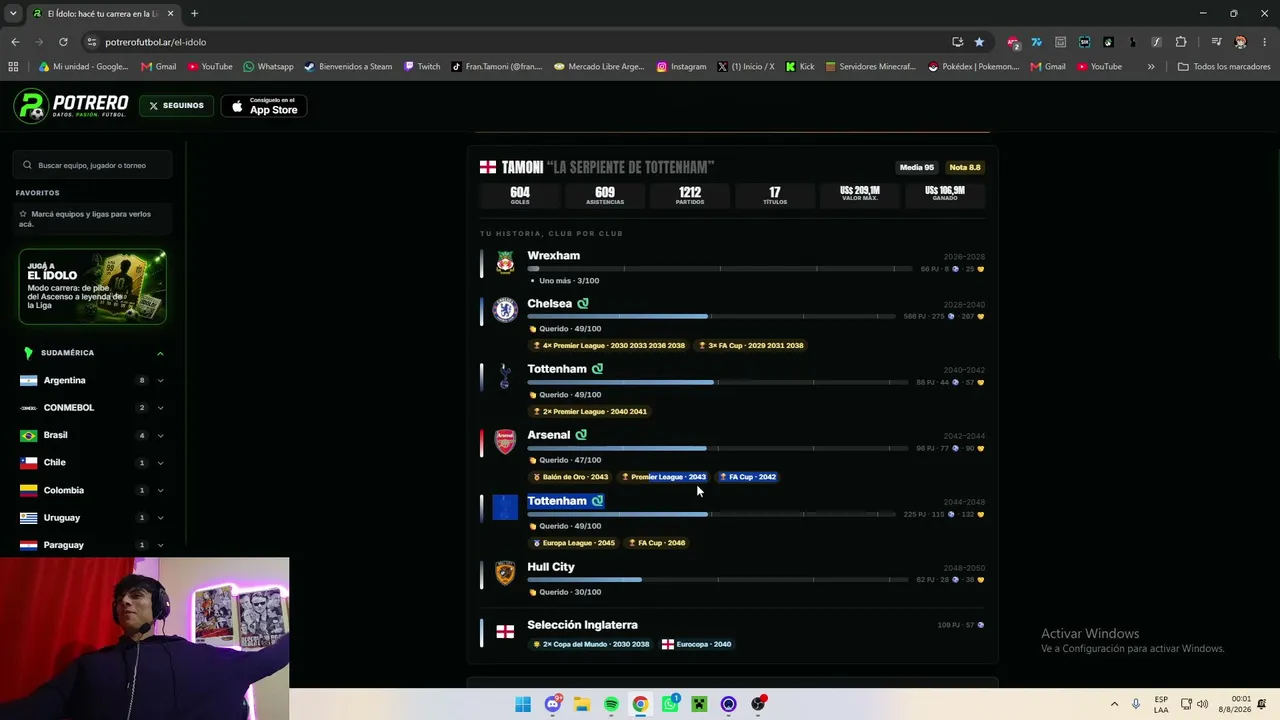Click the Hull City club crest
The image size is (1280, 720).
point(505,573)
